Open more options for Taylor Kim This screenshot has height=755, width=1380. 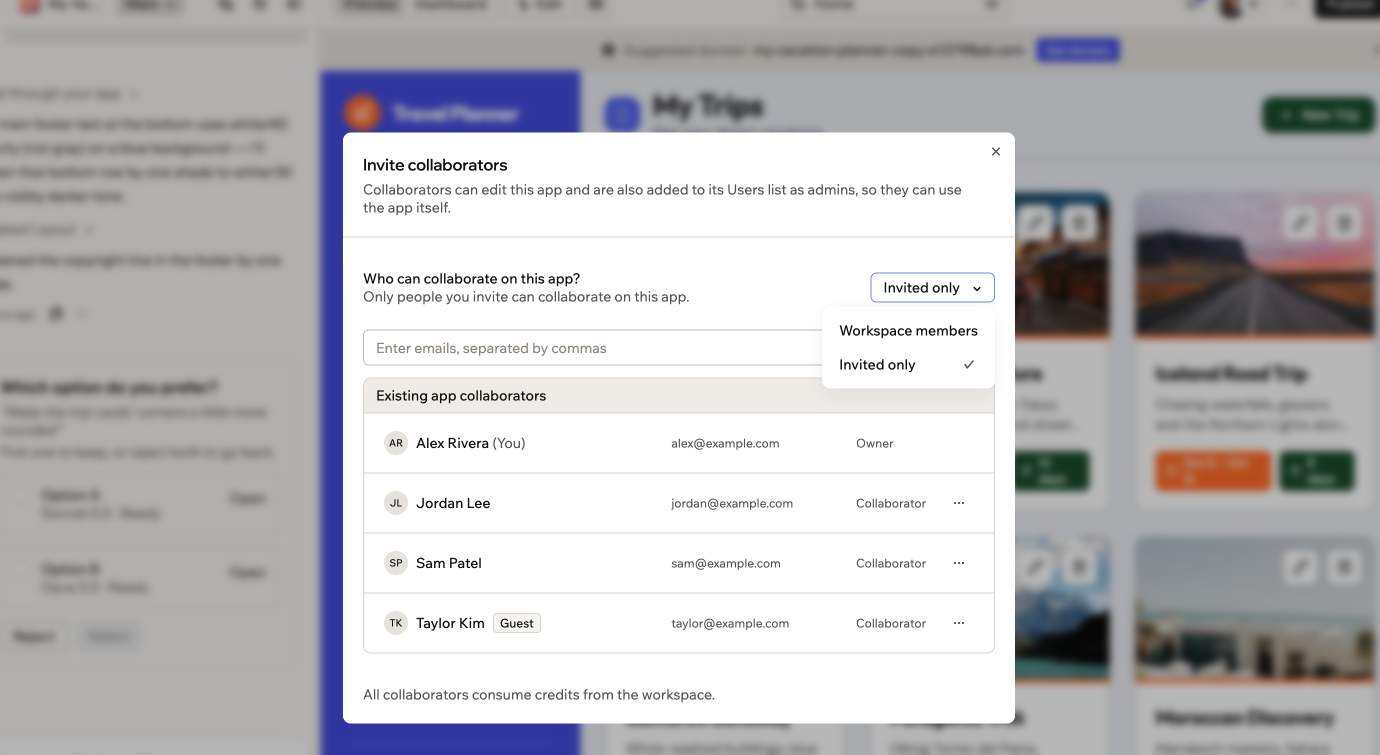tap(959, 623)
